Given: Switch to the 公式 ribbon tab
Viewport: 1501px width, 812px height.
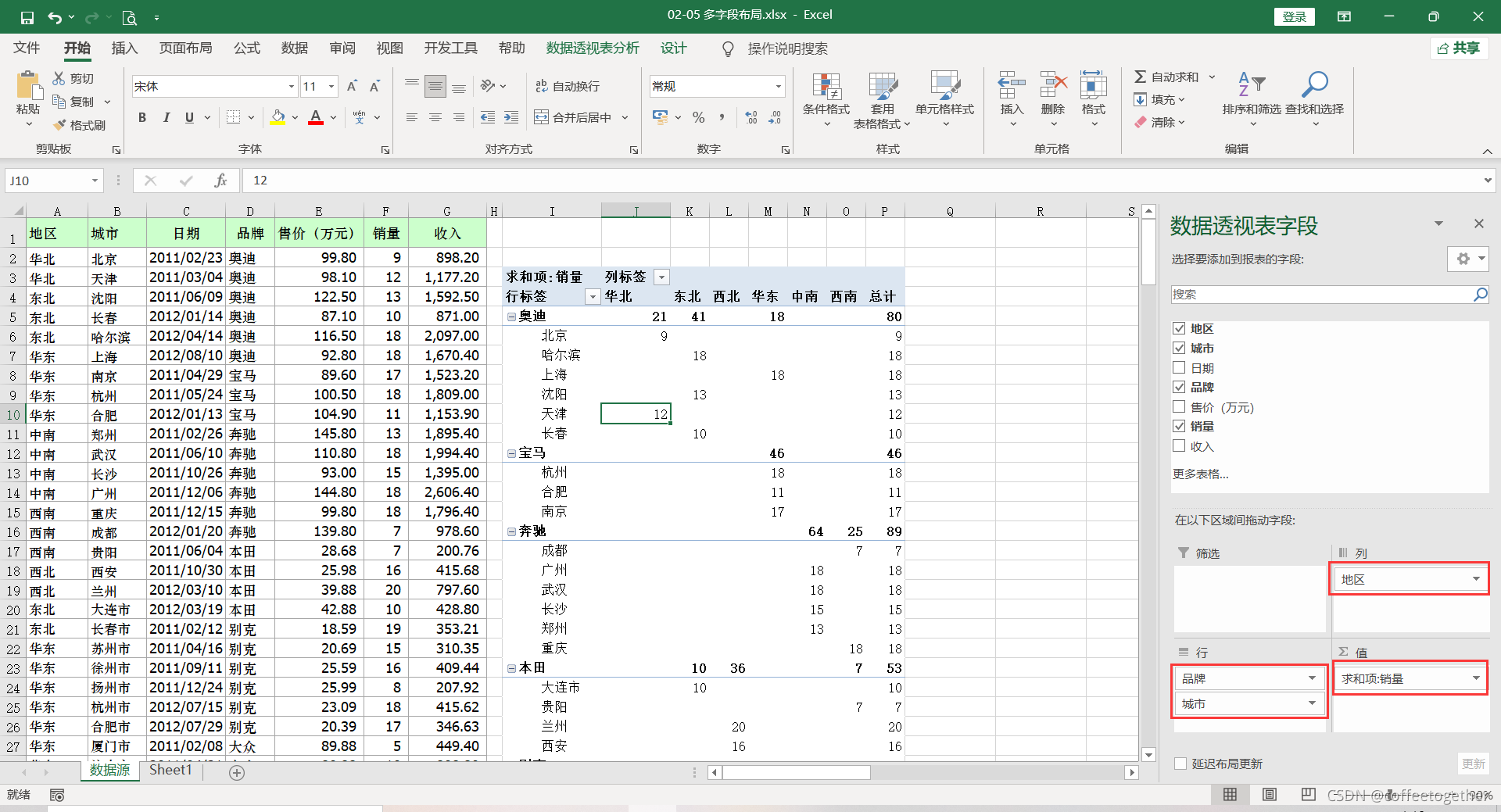Looking at the screenshot, I should pos(247,48).
